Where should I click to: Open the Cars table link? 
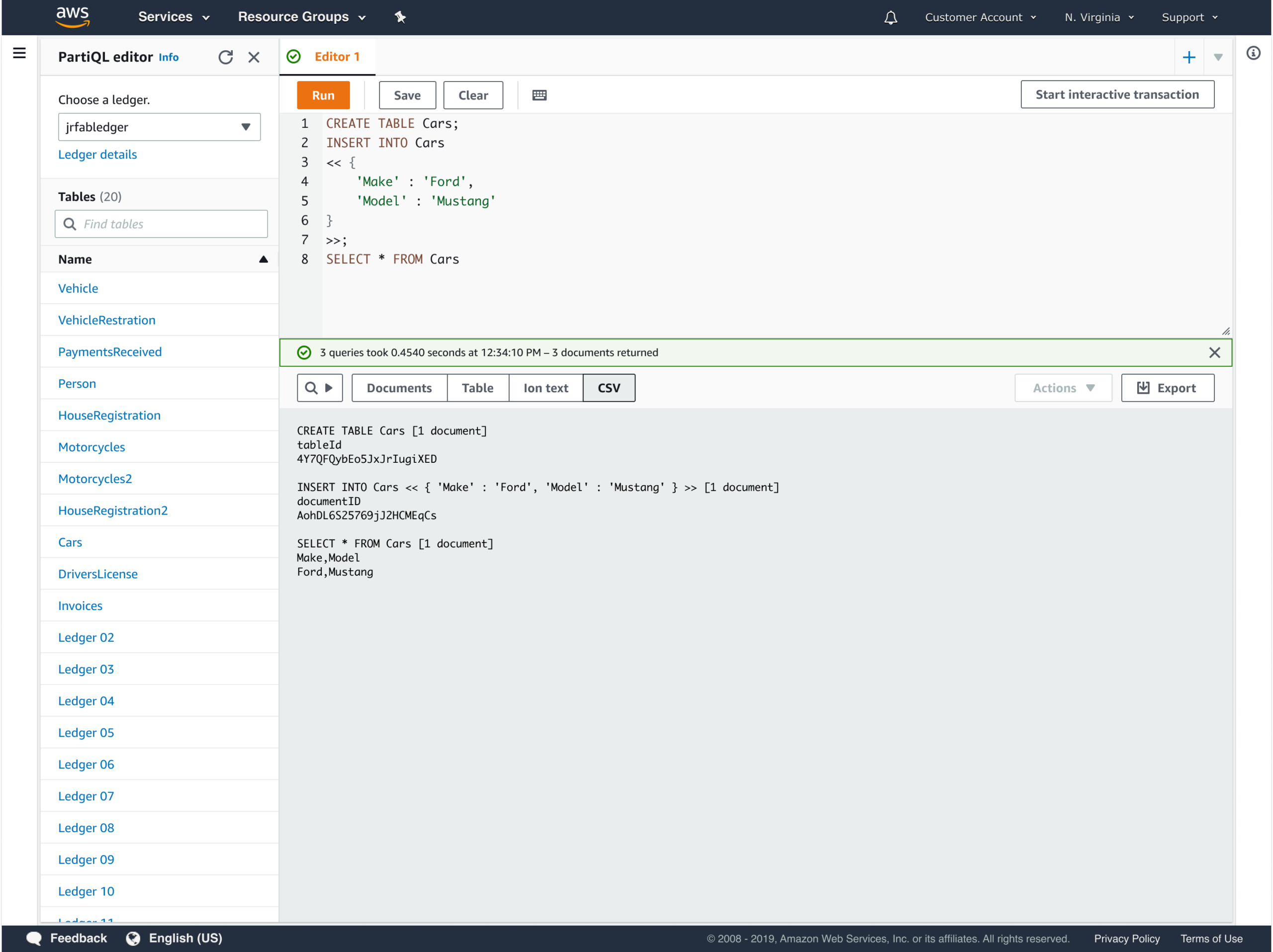point(70,542)
